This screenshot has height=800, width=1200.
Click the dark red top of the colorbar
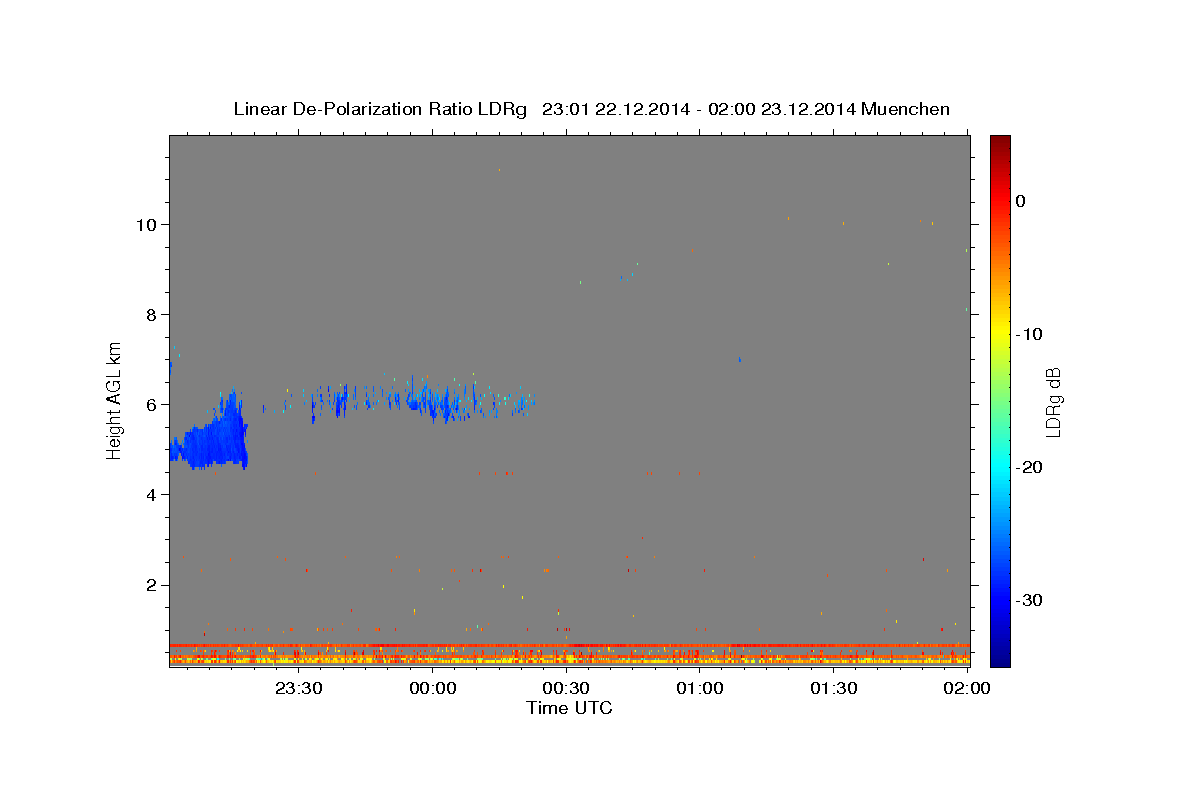(x=1000, y=142)
